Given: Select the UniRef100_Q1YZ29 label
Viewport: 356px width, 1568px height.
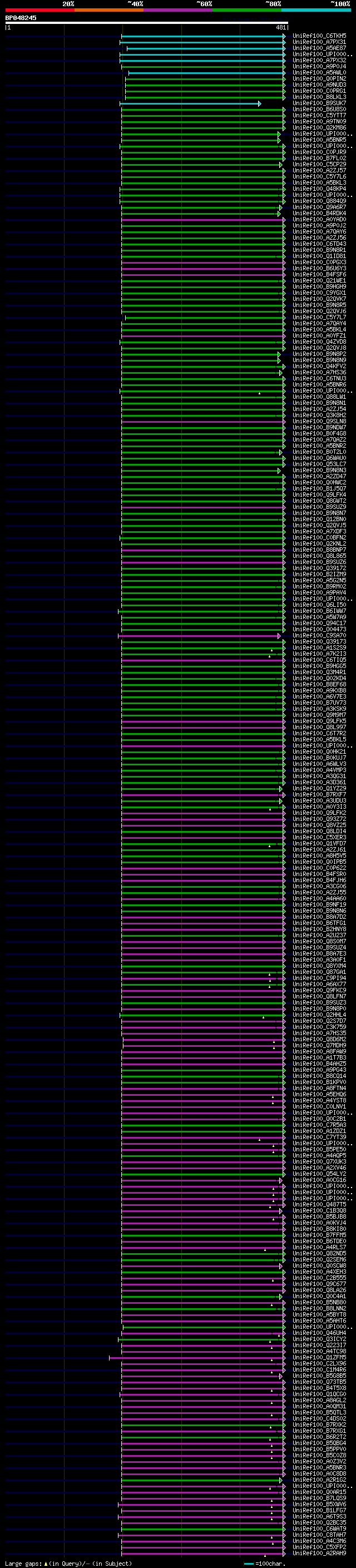Looking at the screenshot, I should point(319,788).
